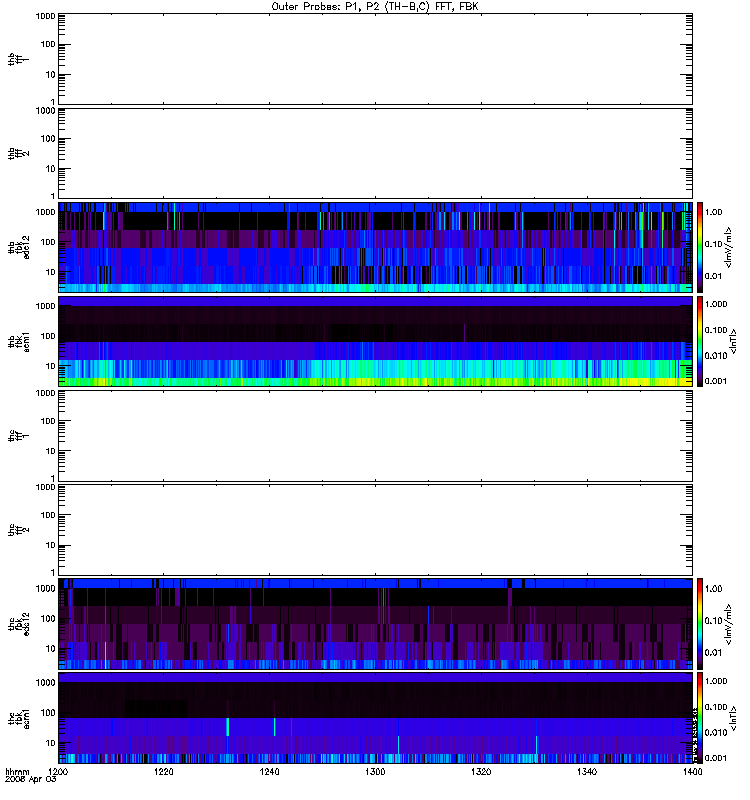This screenshot has height=800, width=750.
Task: Click the thb fbk scm1 spectrogram panel
Action: pos(376,341)
